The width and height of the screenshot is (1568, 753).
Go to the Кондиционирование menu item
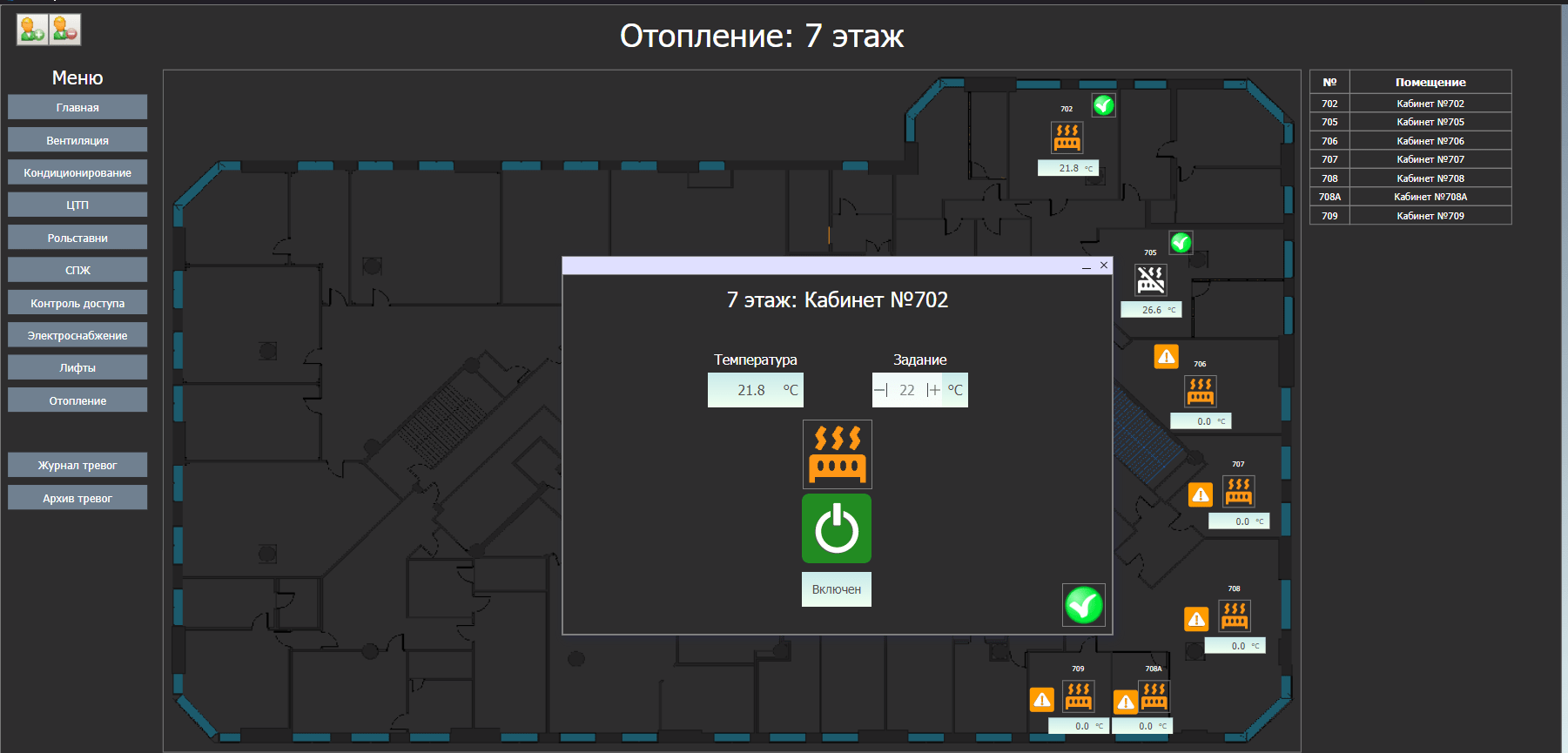point(77,172)
